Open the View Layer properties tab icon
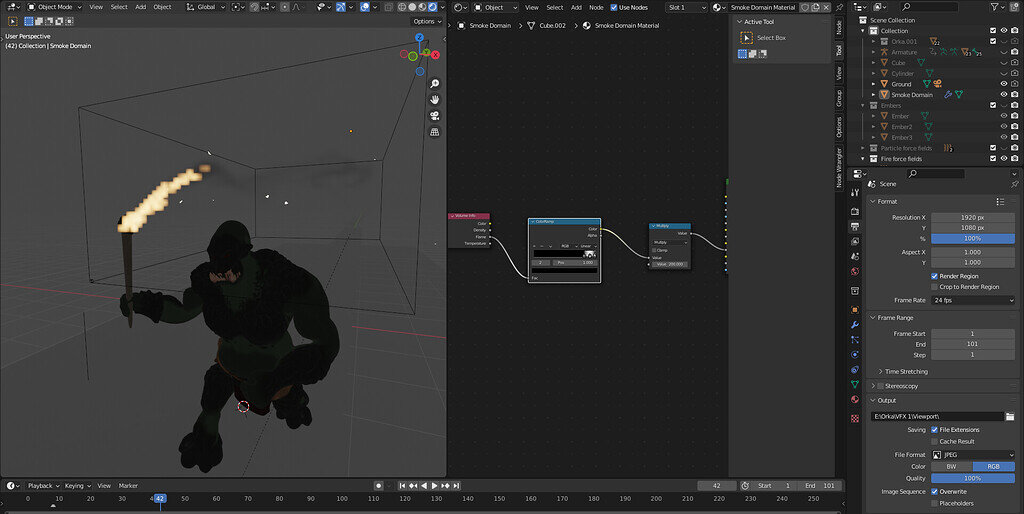 (x=855, y=241)
